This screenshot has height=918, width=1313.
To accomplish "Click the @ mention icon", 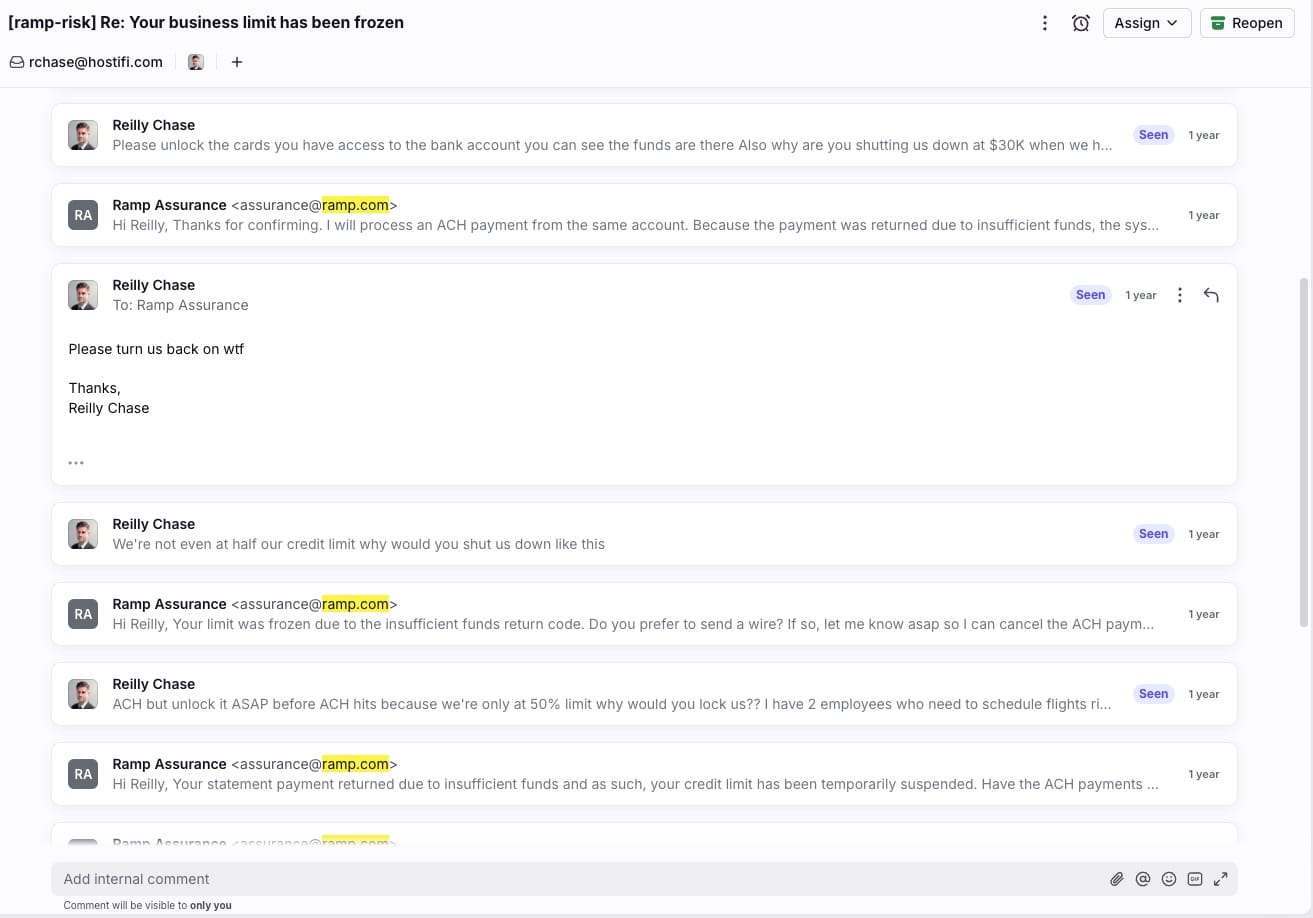I will tap(1143, 879).
